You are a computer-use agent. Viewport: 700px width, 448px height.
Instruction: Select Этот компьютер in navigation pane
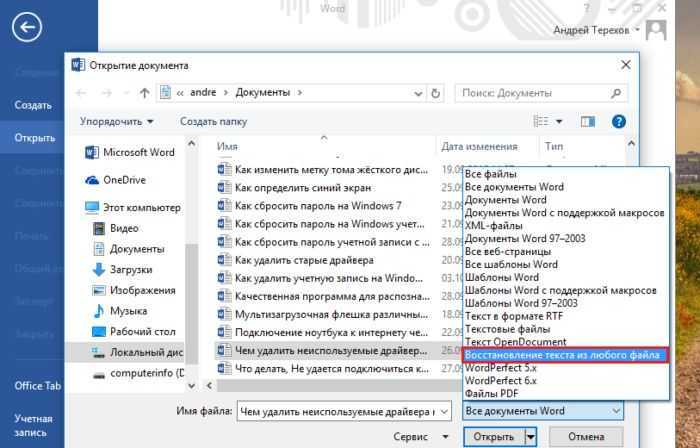click(x=133, y=207)
